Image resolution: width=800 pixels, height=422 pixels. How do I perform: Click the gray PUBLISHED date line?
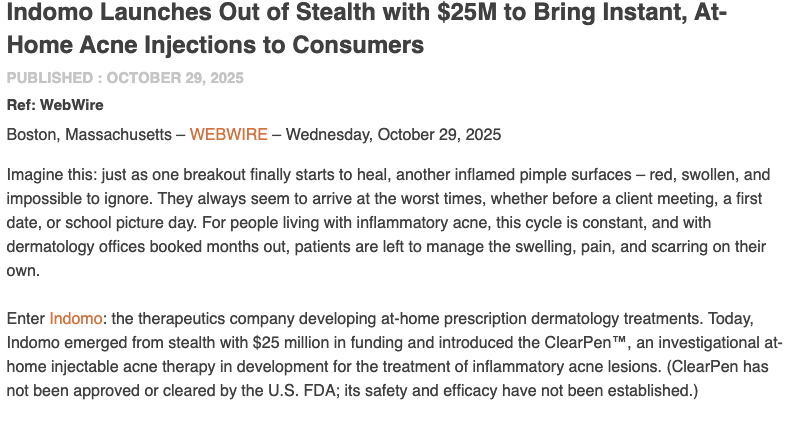coord(125,78)
